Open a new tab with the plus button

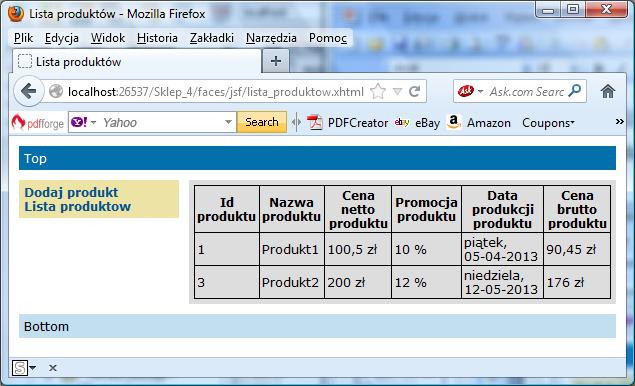[276, 62]
